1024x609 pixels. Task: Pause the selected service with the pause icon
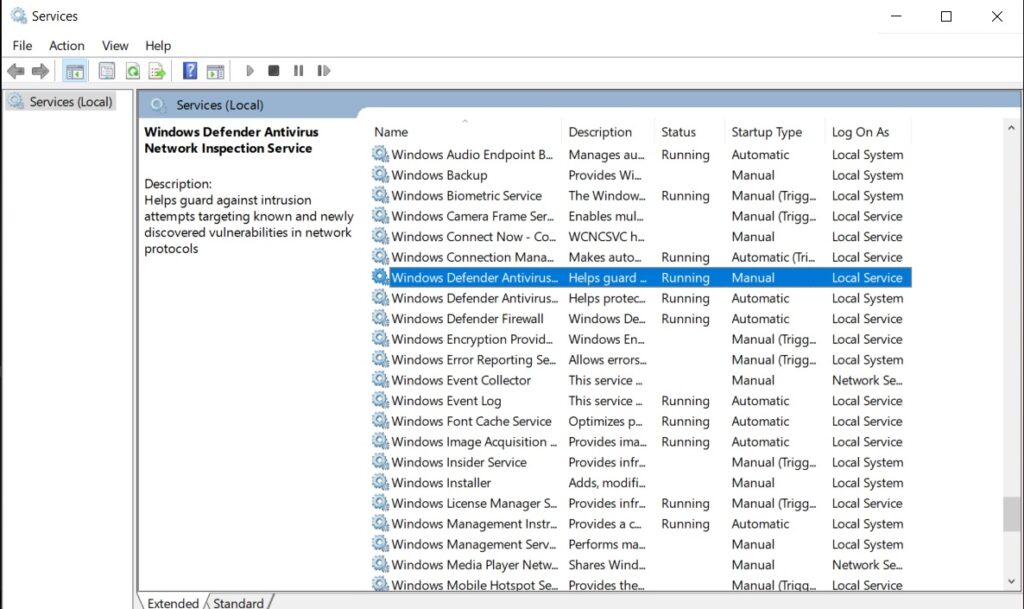point(298,70)
